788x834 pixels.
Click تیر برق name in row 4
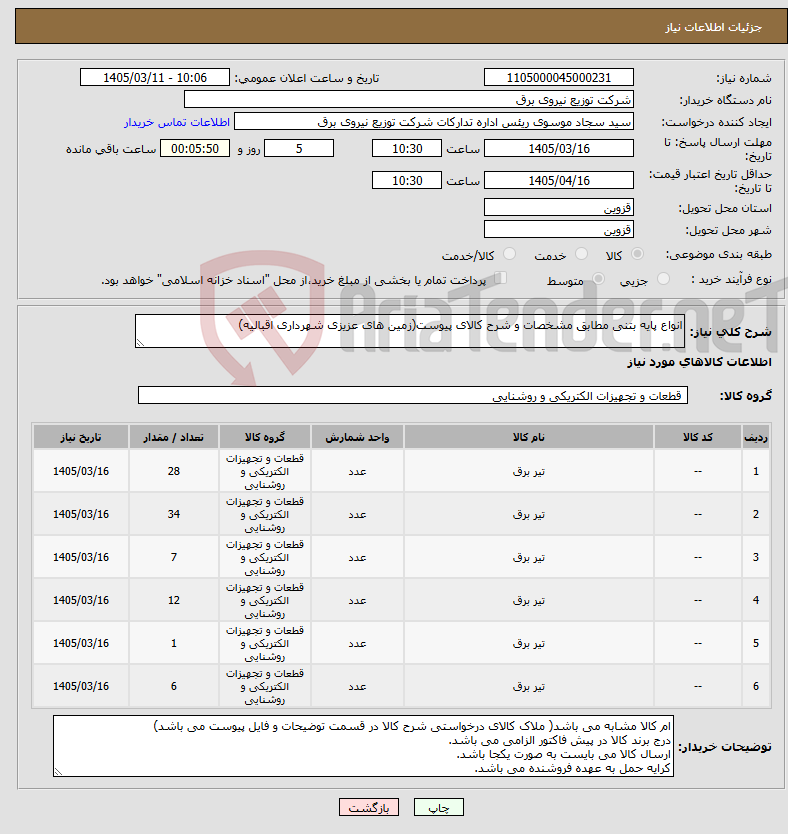[x=529, y=601]
